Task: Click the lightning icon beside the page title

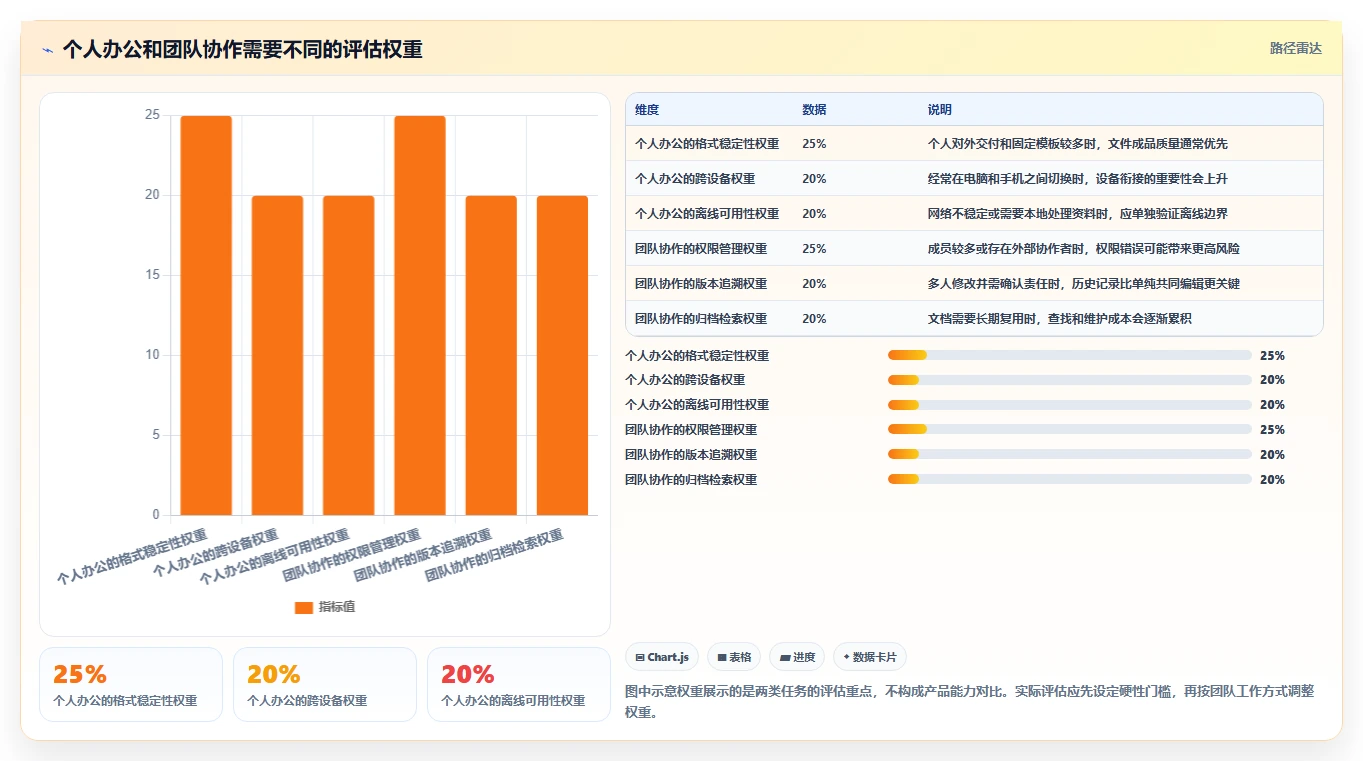Action: (x=48, y=50)
